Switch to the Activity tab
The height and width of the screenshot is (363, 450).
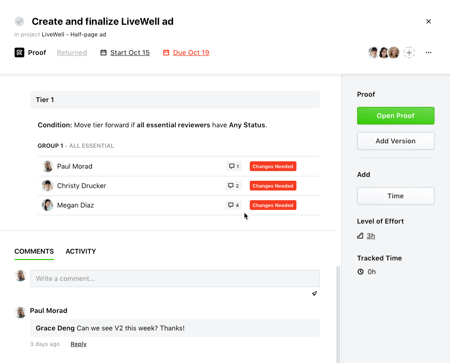[x=81, y=251]
